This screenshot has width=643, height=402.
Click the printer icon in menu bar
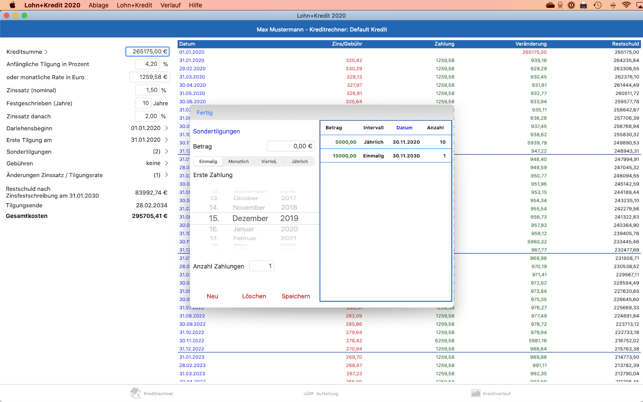[x=583, y=5]
